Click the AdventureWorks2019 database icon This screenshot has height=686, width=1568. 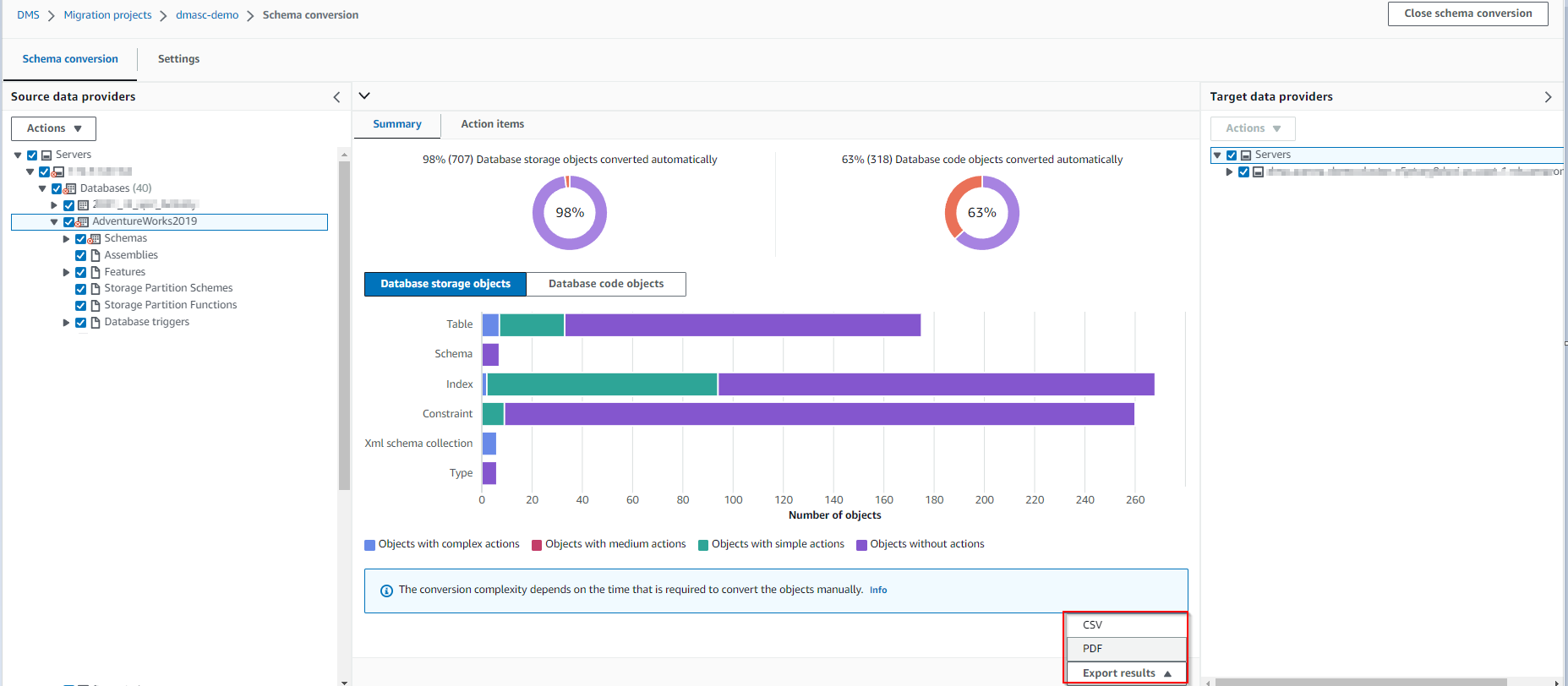click(x=82, y=222)
